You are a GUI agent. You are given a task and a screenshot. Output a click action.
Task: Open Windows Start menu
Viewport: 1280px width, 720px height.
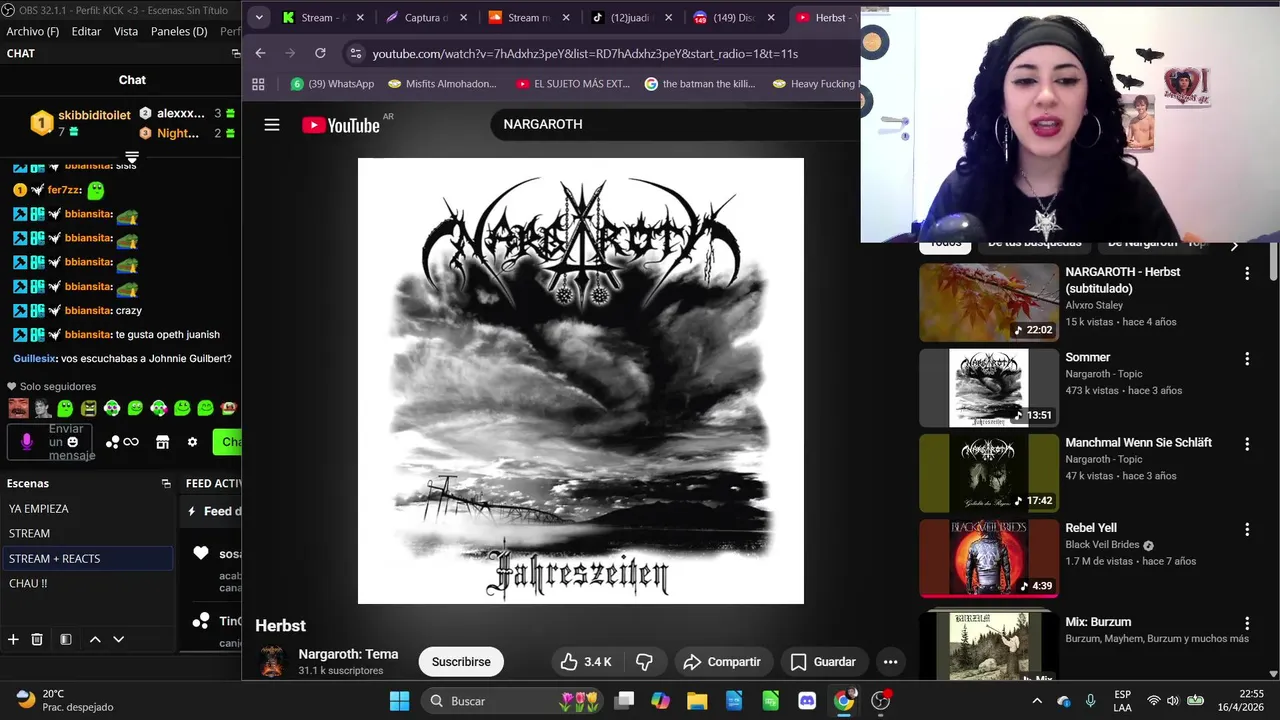point(399,701)
